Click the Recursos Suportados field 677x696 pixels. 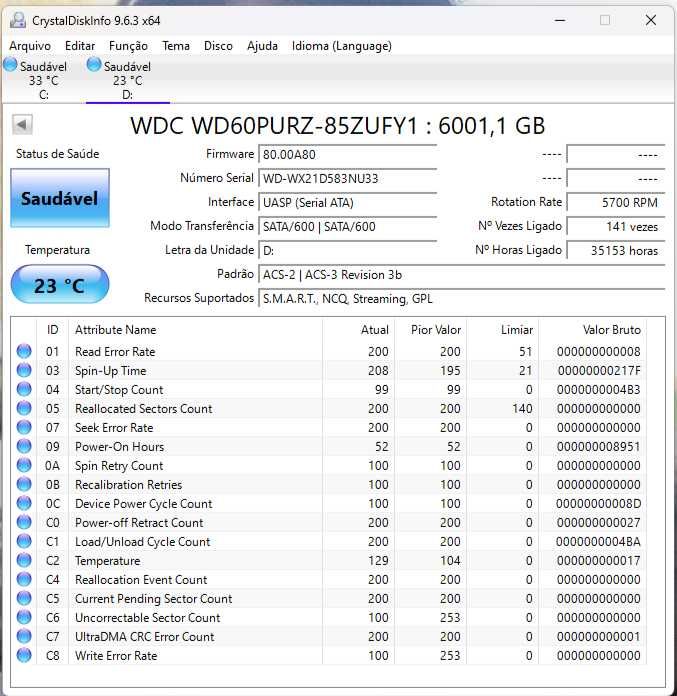click(462, 299)
